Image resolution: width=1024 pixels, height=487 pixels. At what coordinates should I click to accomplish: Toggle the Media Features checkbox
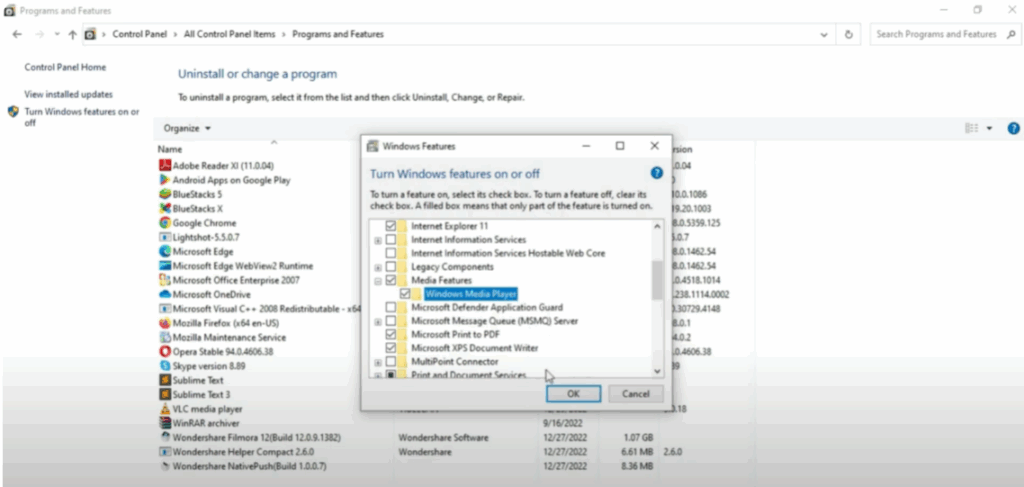pos(391,281)
